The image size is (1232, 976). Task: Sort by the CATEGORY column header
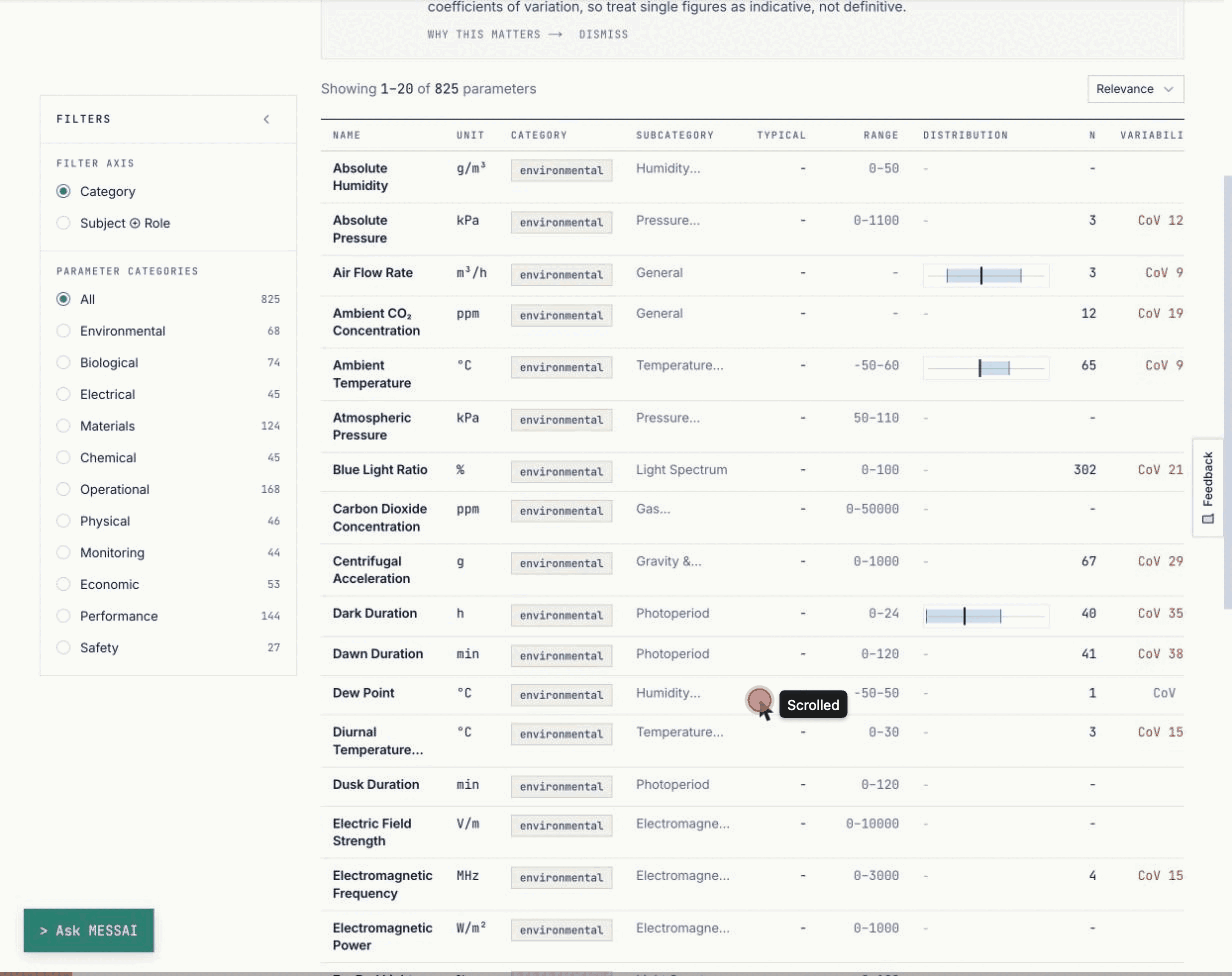click(539, 135)
